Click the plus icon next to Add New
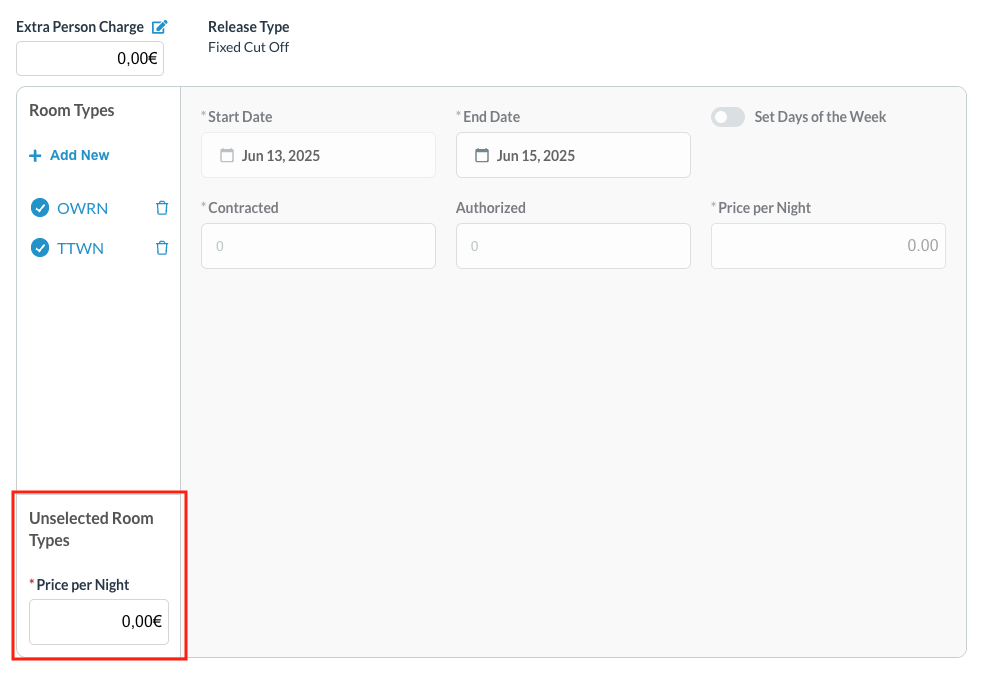 (37, 155)
